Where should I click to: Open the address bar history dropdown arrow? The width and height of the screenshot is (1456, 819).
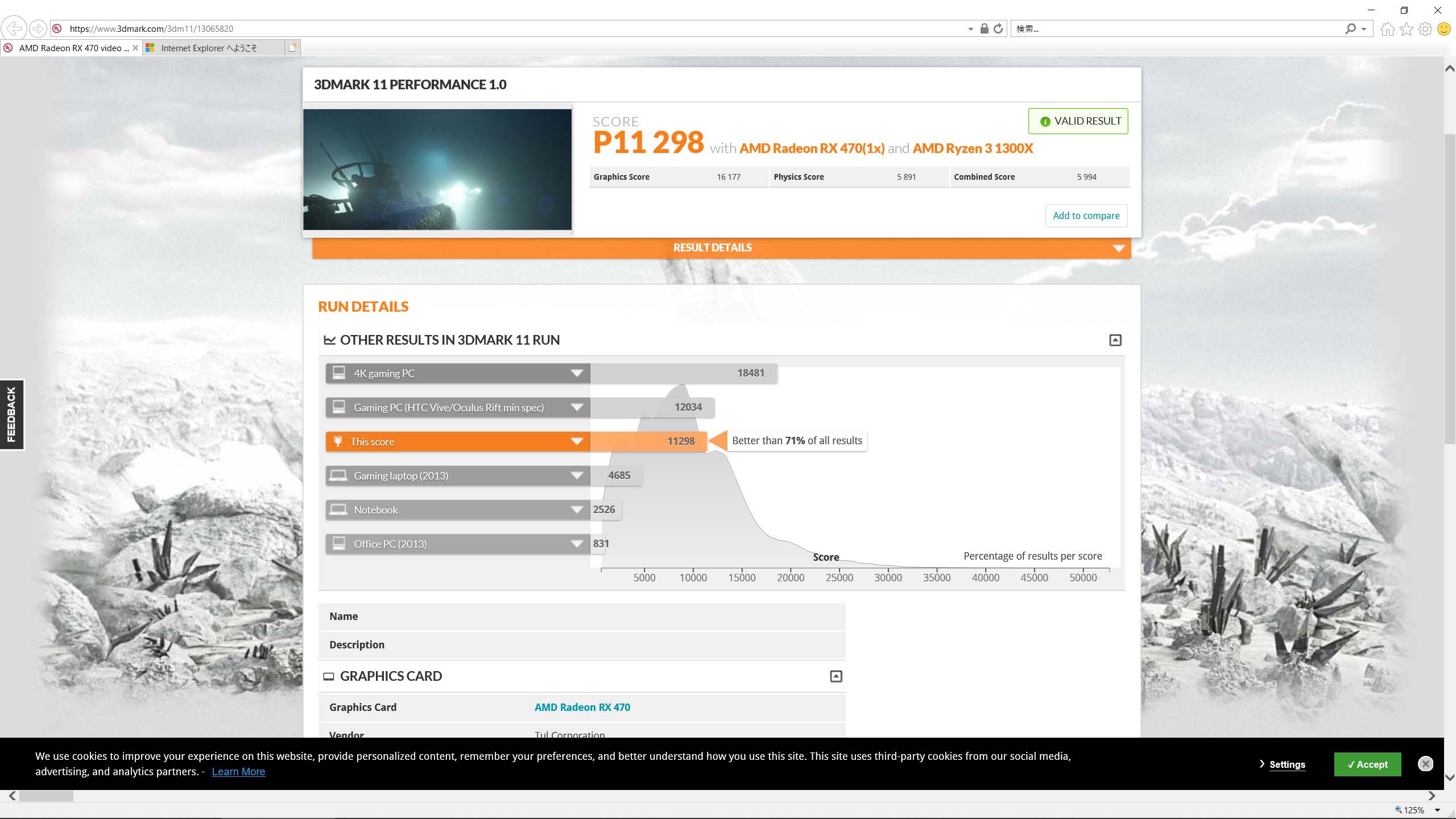[x=970, y=29]
